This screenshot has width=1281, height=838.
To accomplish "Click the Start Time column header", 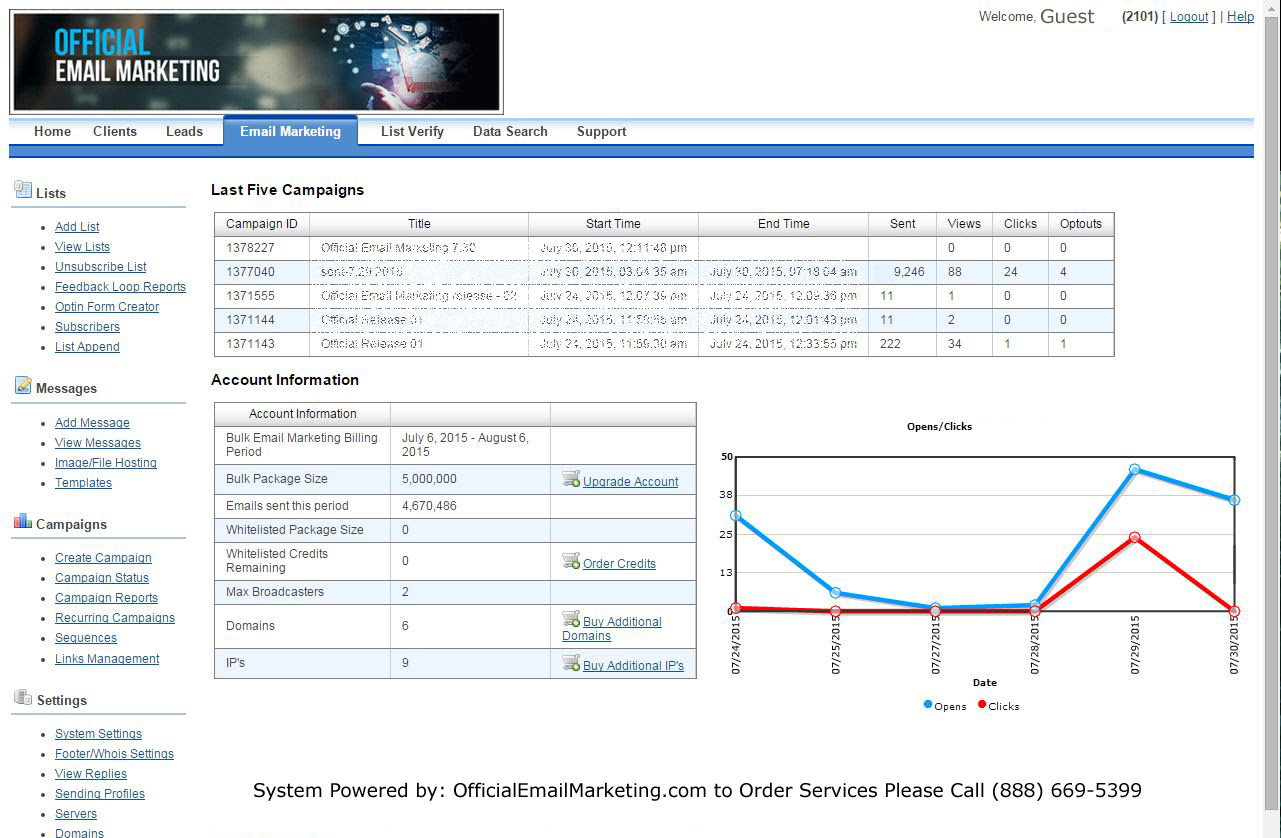I will 613,224.
